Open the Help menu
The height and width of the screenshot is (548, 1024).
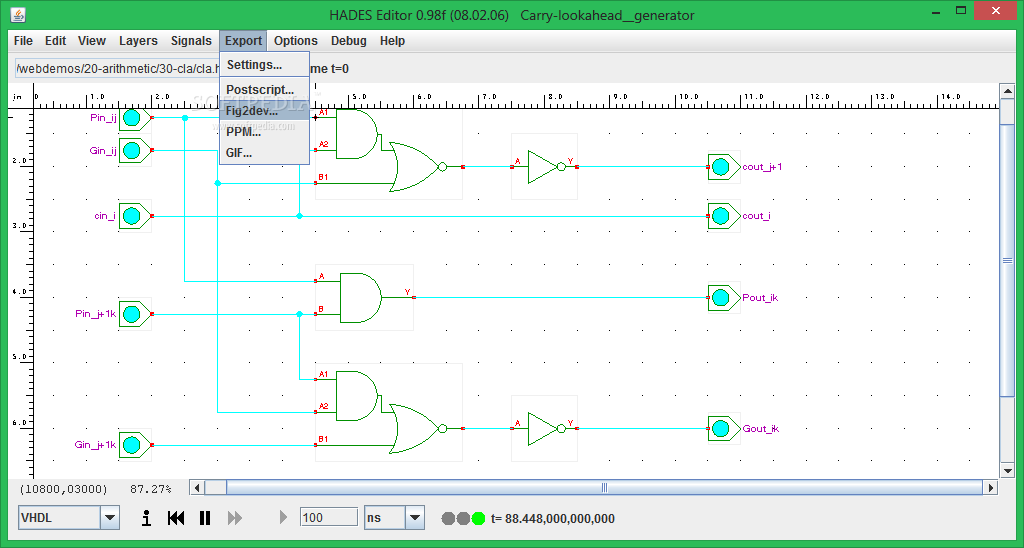point(392,40)
